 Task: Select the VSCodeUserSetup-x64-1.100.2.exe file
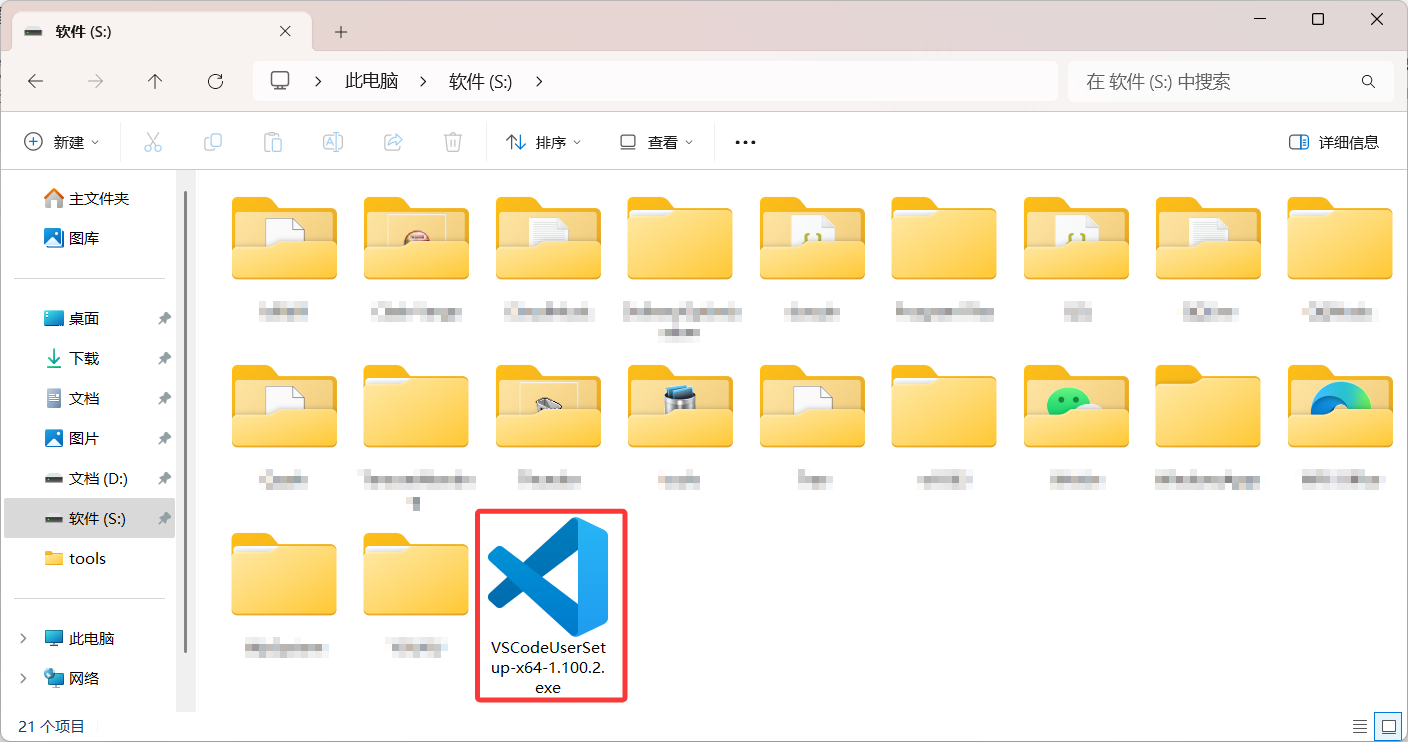549,606
